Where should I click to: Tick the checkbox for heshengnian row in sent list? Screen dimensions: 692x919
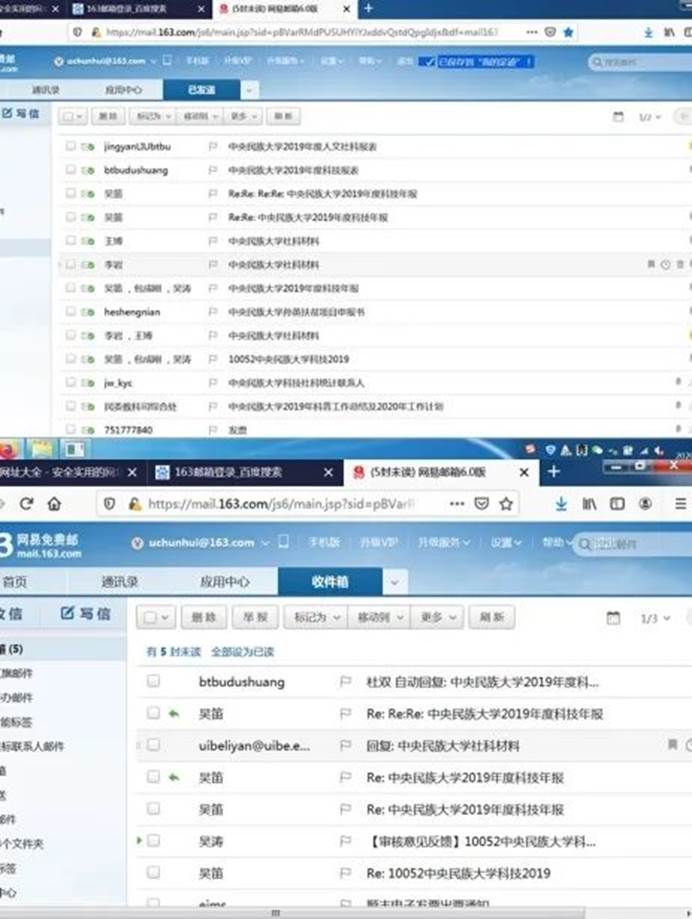click(x=71, y=311)
